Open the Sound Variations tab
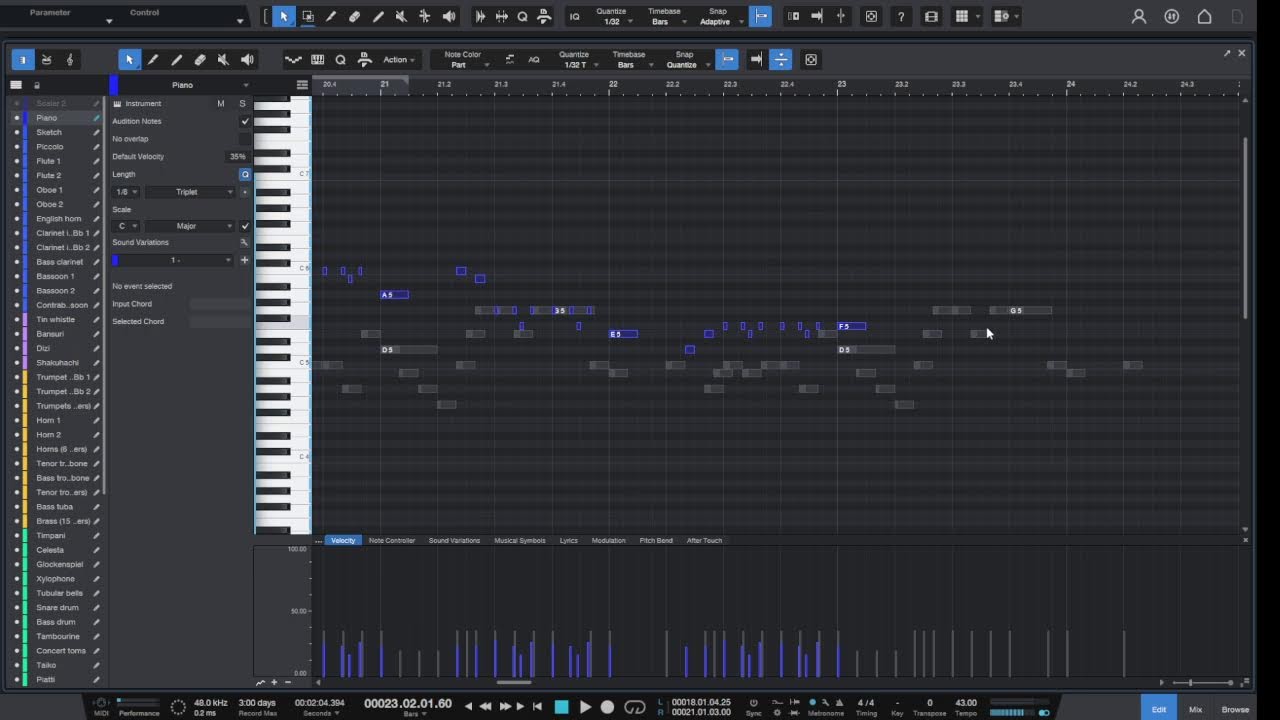The height and width of the screenshot is (720, 1280). (x=454, y=540)
